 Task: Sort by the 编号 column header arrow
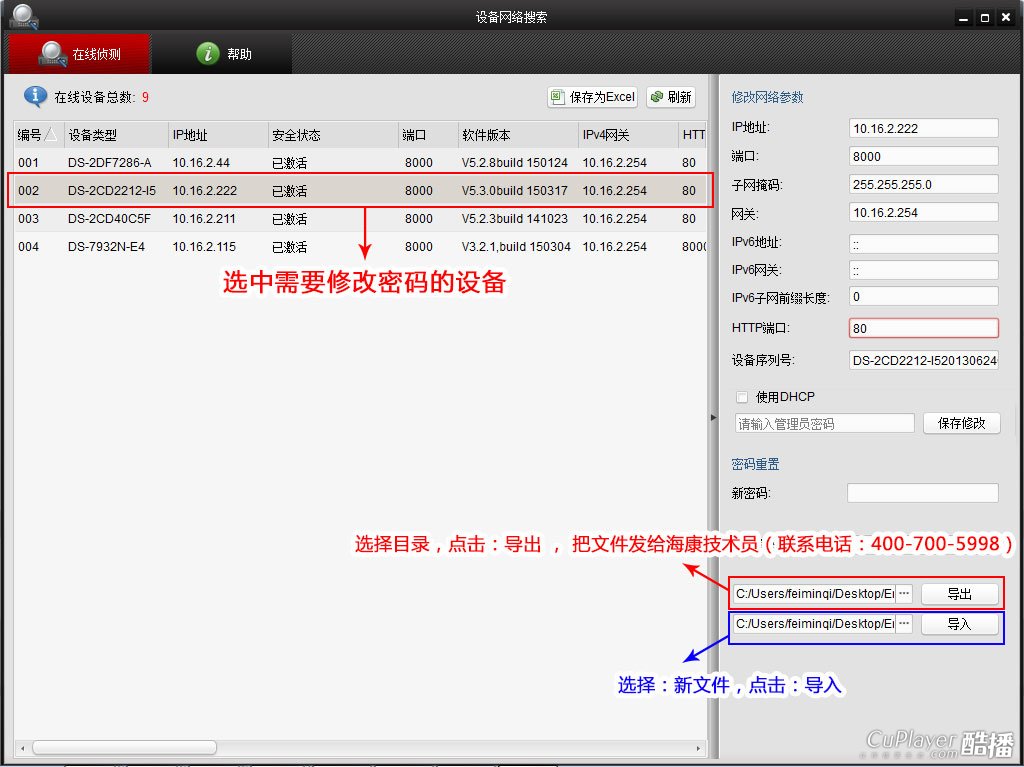[x=51, y=135]
